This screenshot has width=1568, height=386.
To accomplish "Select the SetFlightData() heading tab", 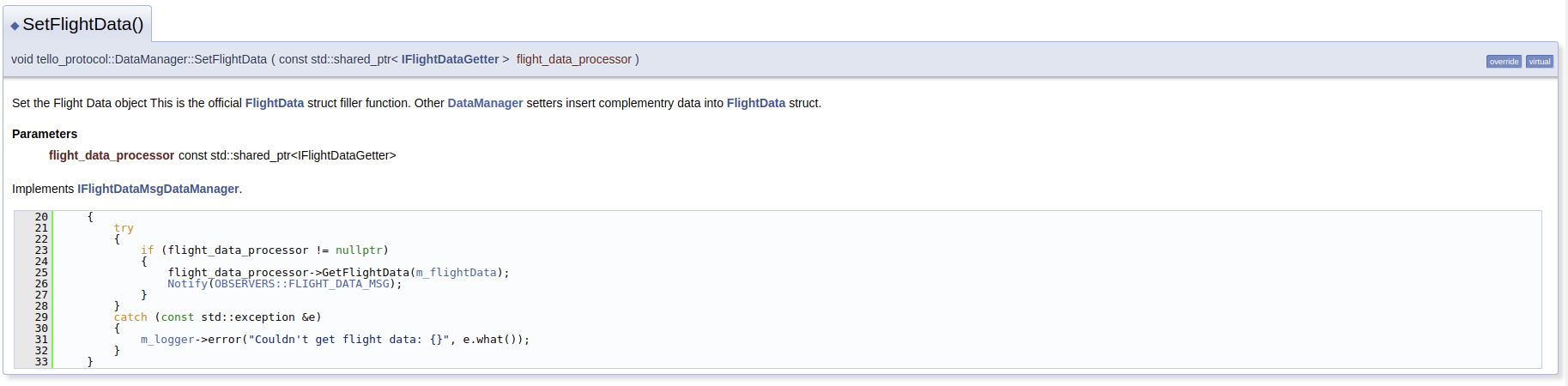I will coord(82,24).
